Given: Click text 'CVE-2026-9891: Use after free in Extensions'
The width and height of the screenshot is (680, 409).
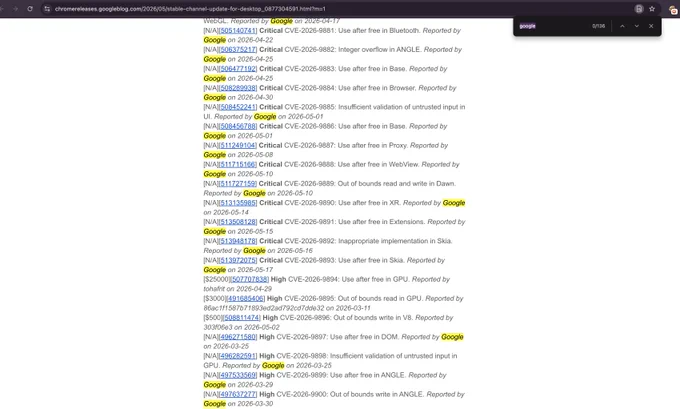Looking at the screenshot, I should [354, 222].
